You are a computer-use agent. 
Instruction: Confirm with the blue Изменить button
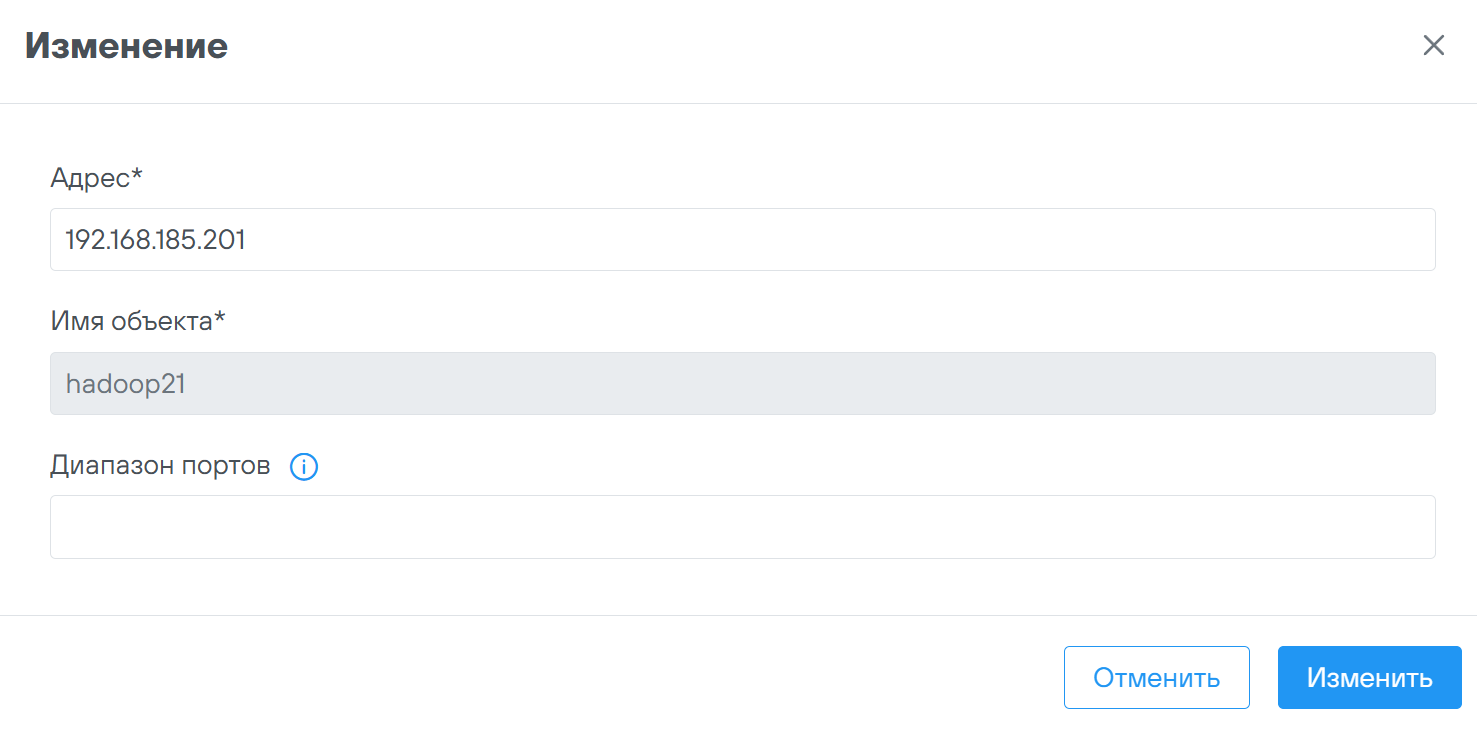tap(1369, 678)
